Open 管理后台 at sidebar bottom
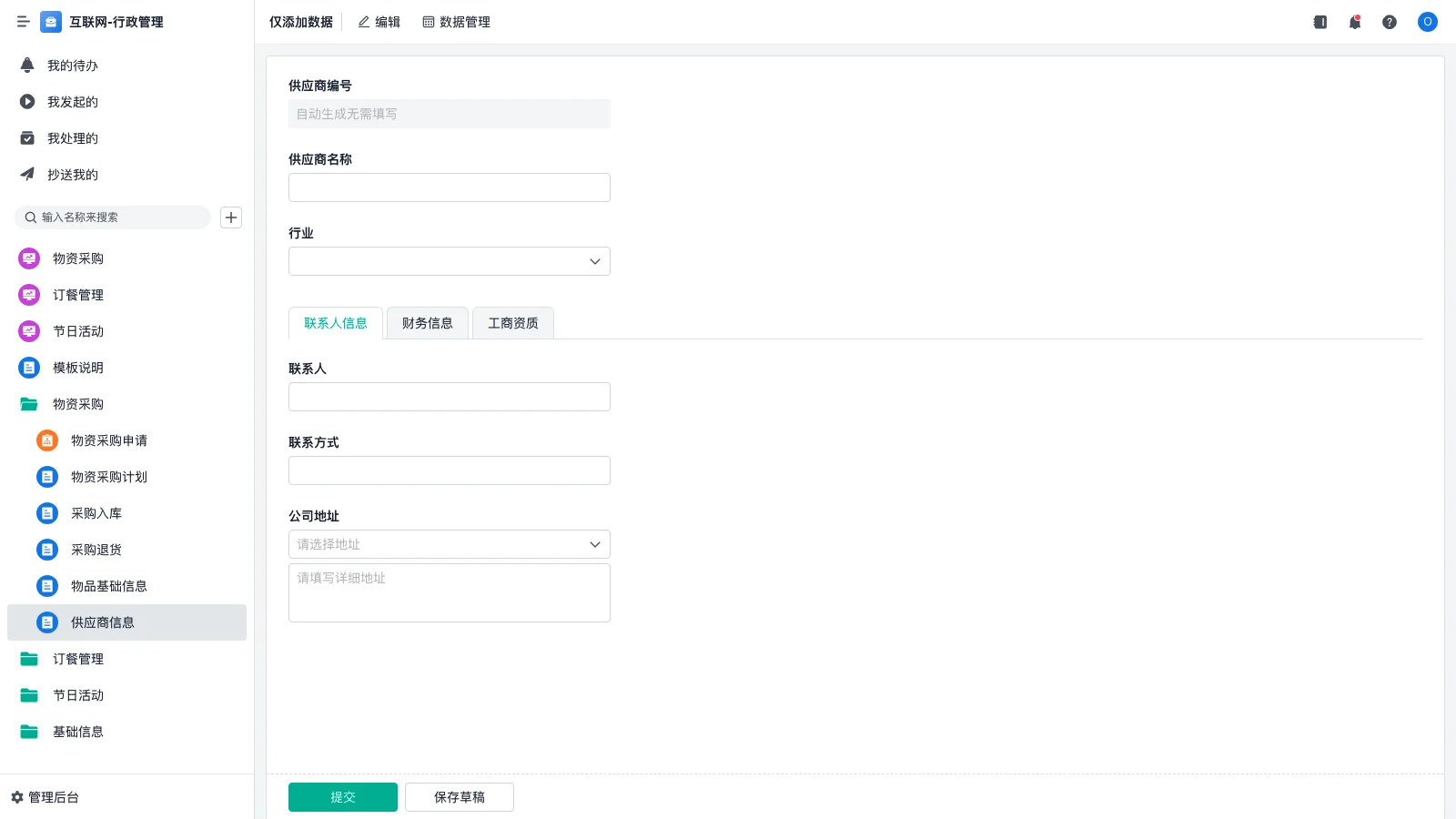This screenshot has height=819, width=1456. point(50,797)
